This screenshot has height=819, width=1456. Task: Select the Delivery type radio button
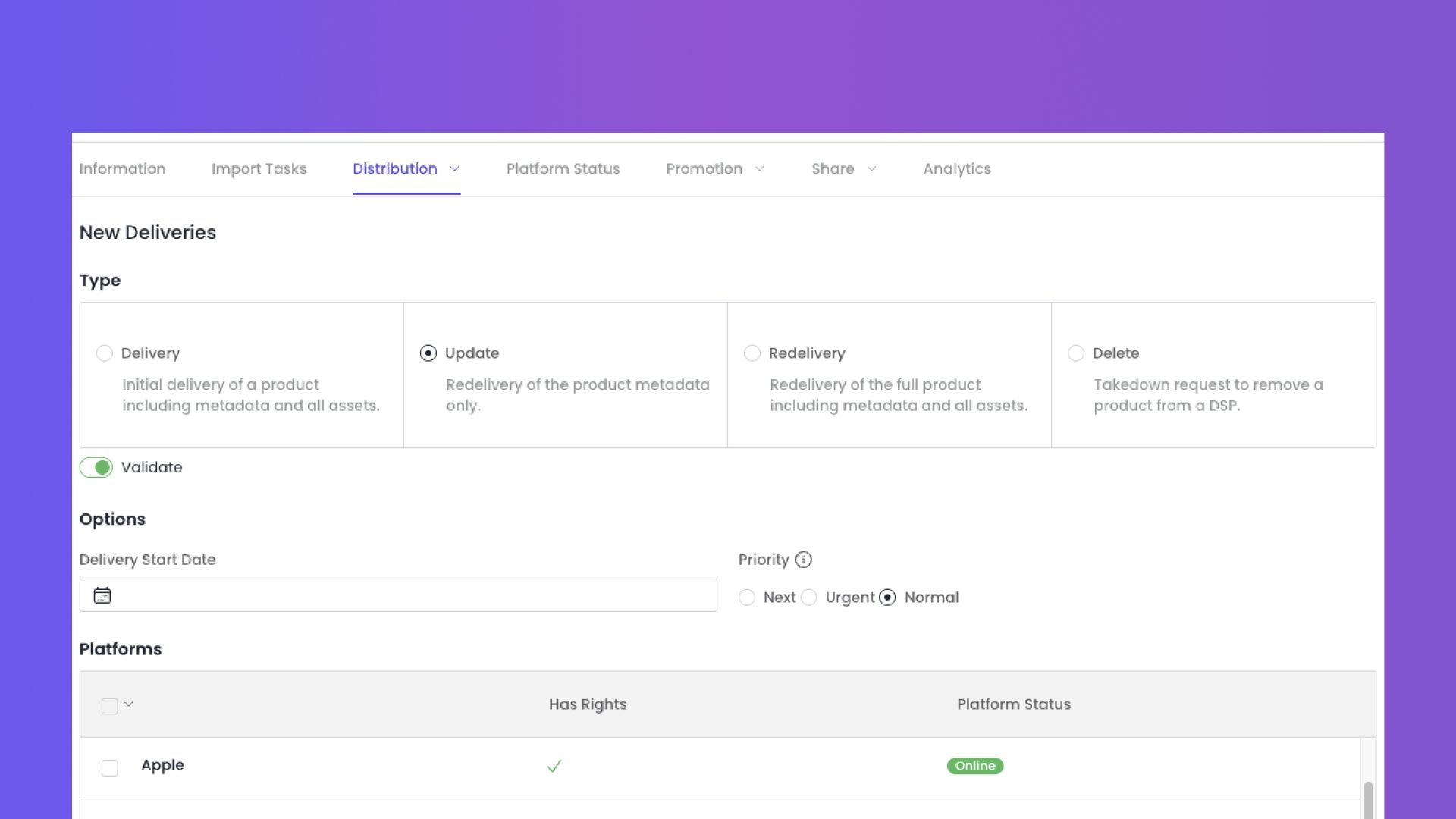click(x=105, y=353)
